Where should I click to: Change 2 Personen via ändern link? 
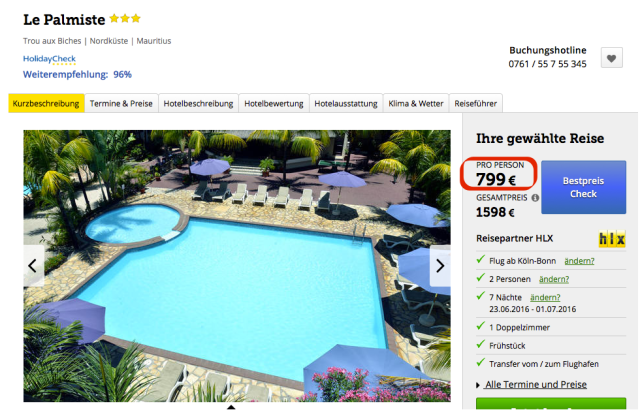pos(554,279)
